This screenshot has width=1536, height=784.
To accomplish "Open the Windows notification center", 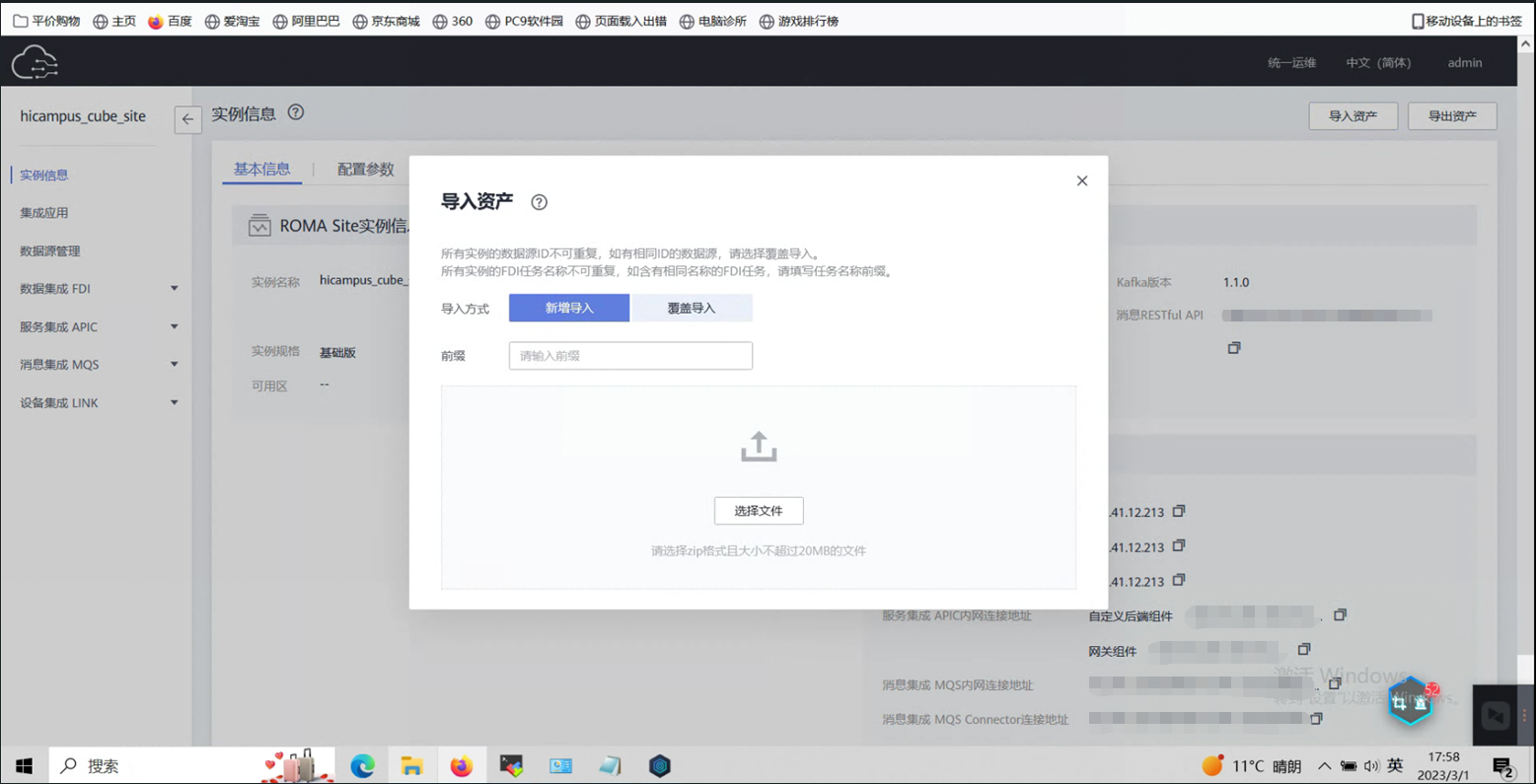I will [x=1502, y=766].
